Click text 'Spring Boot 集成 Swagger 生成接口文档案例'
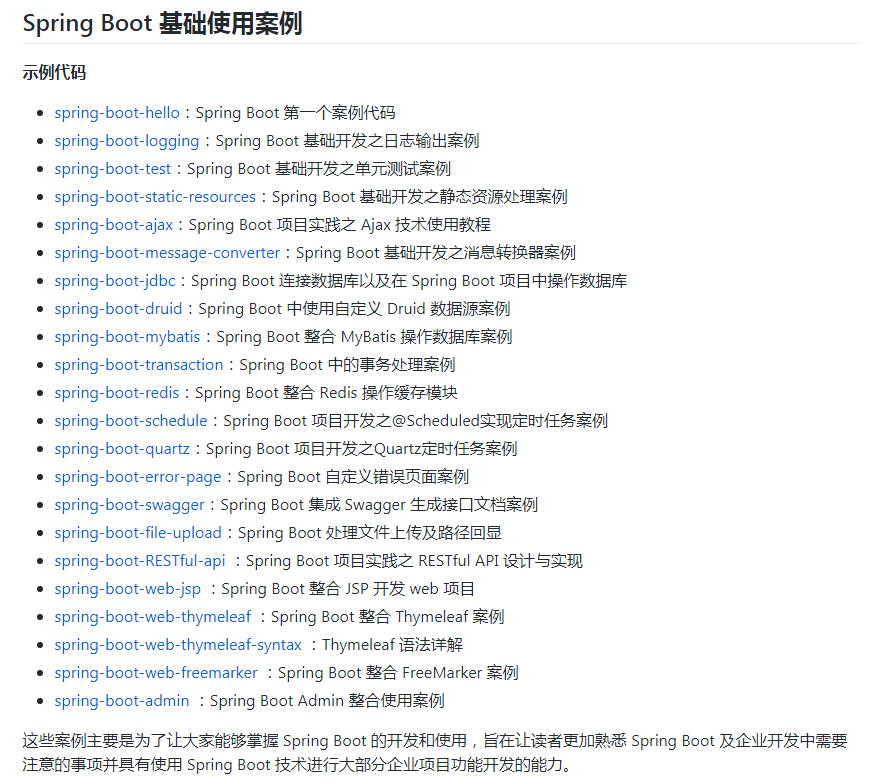Screen dimensions: 892x778 [379, 504]
